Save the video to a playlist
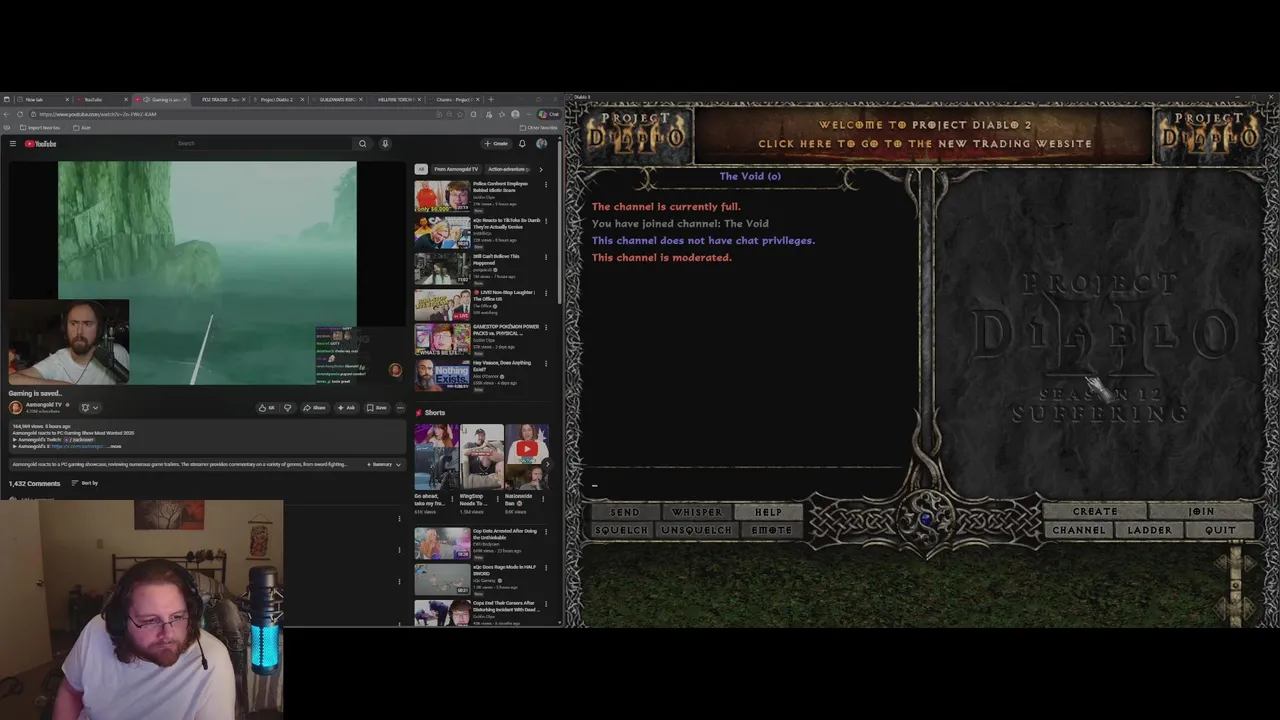 (377, 408)
